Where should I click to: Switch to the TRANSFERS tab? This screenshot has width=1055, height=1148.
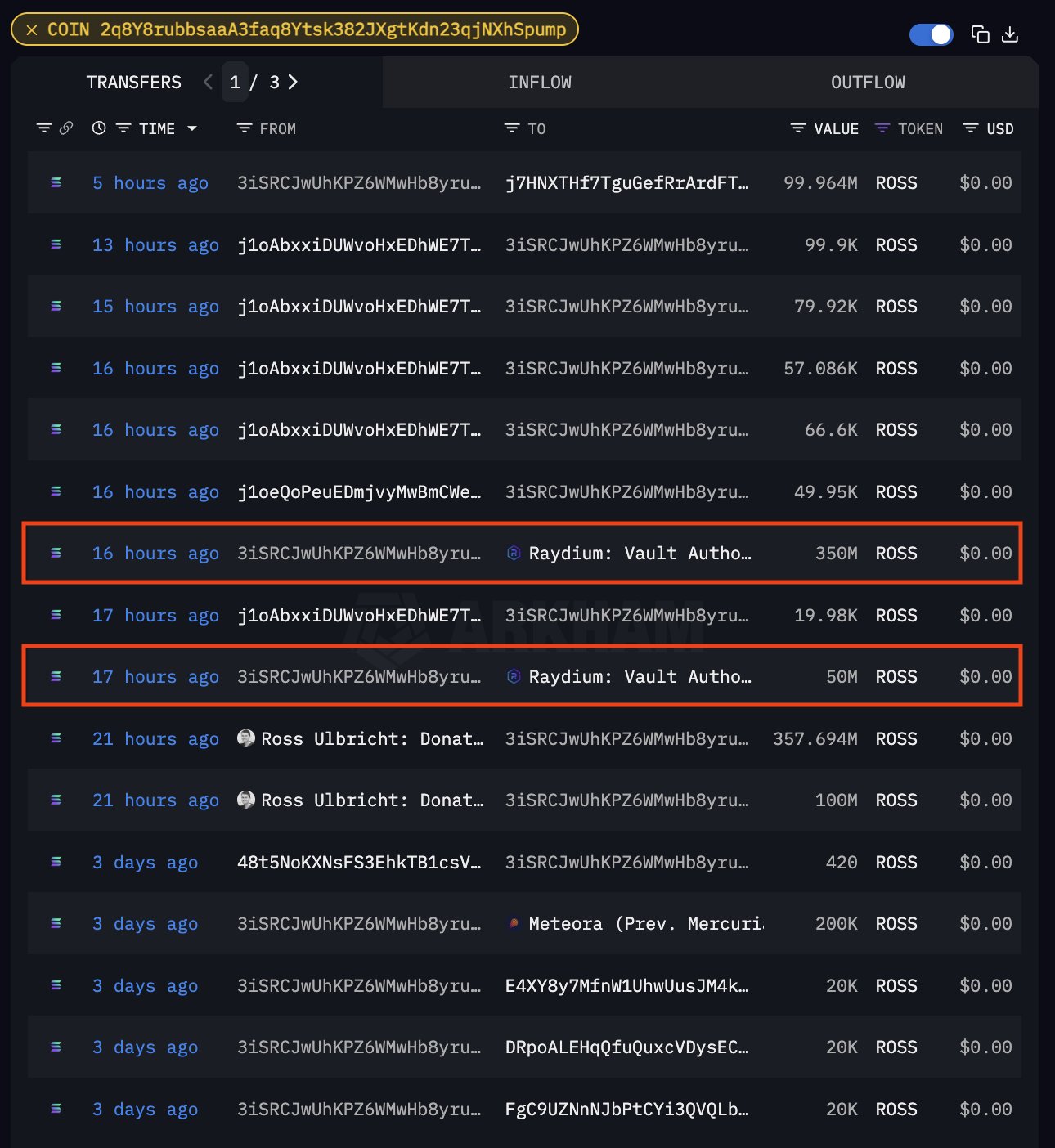click(134, 83)
